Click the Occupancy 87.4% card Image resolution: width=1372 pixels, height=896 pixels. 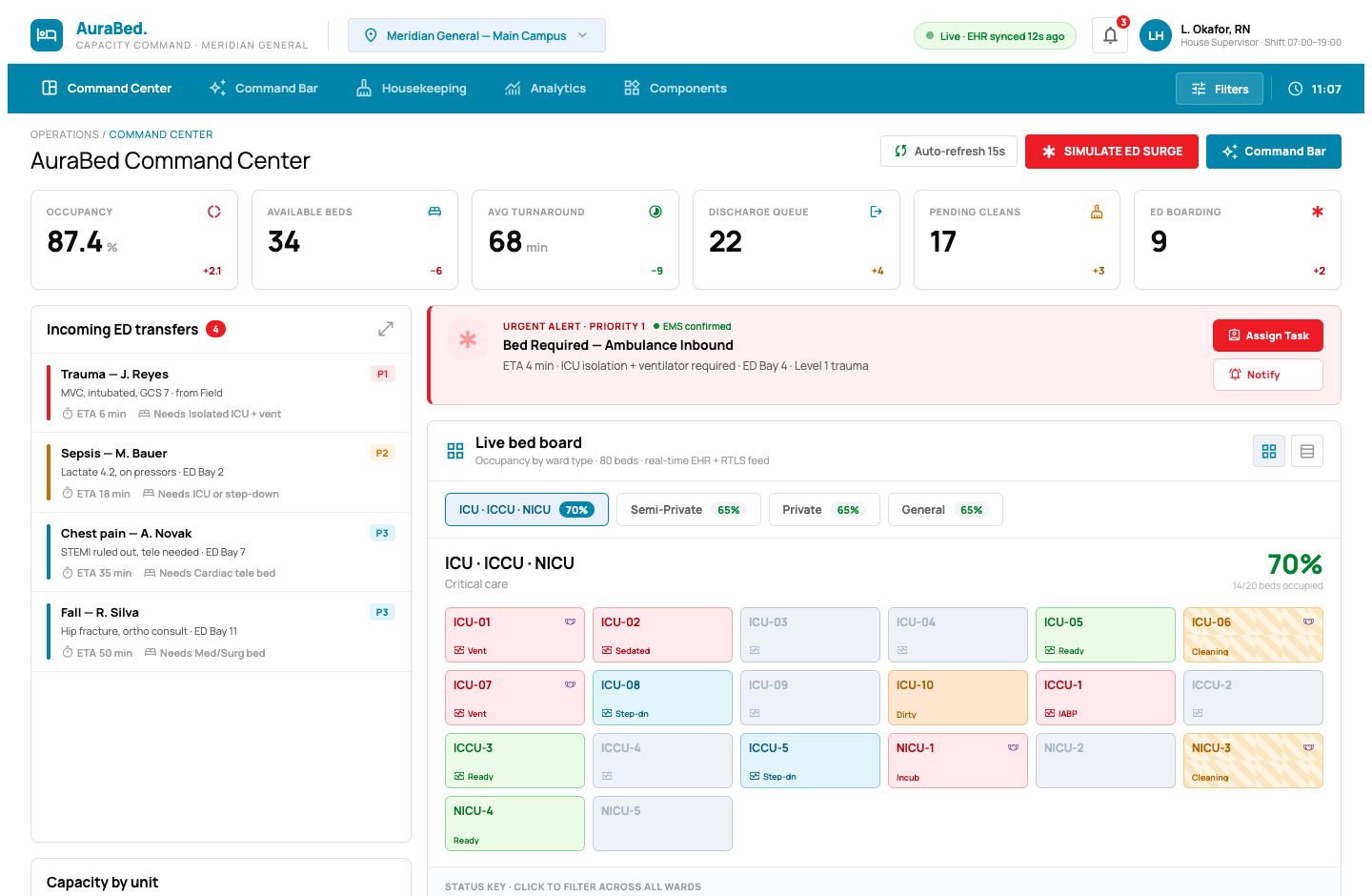pos(133,239)
